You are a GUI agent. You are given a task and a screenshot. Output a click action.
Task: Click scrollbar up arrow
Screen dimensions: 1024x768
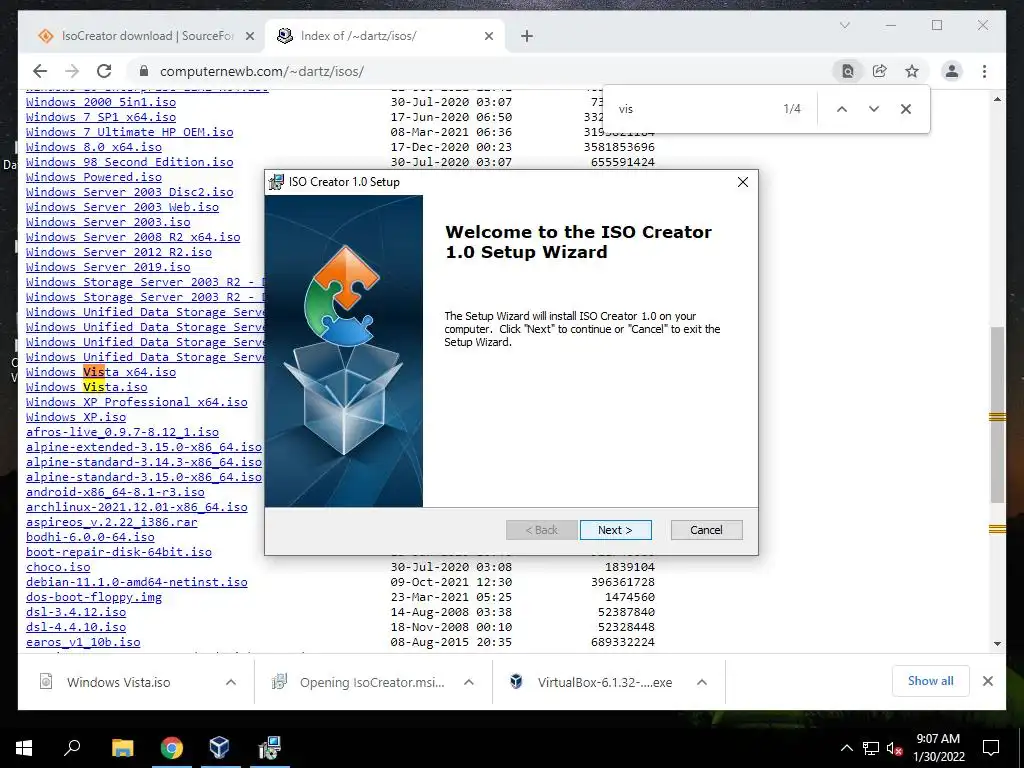pos(997,99)
